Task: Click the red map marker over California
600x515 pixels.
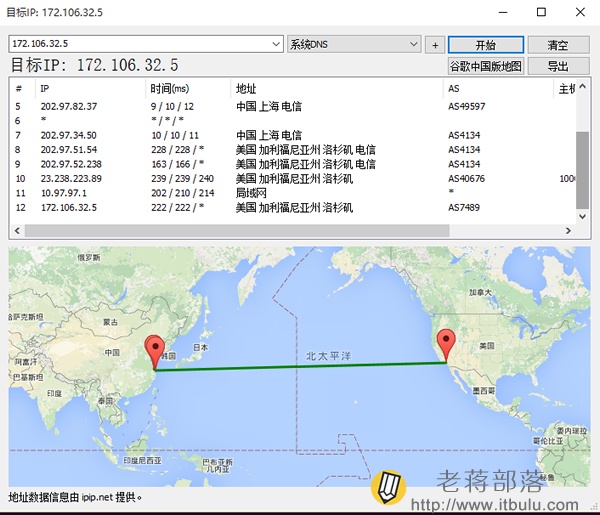Action: (446, 345)
